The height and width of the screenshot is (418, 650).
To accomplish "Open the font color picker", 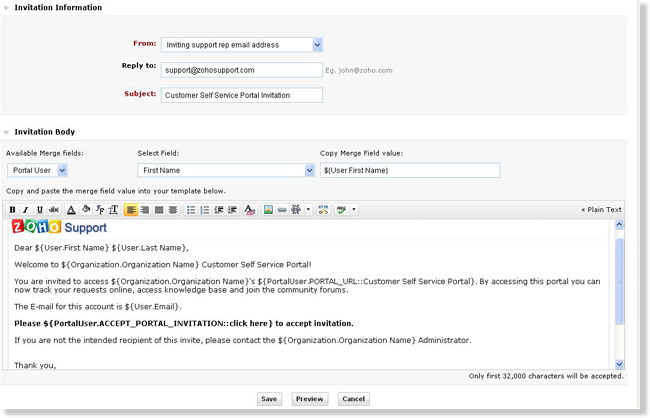I will coord(72,210).
